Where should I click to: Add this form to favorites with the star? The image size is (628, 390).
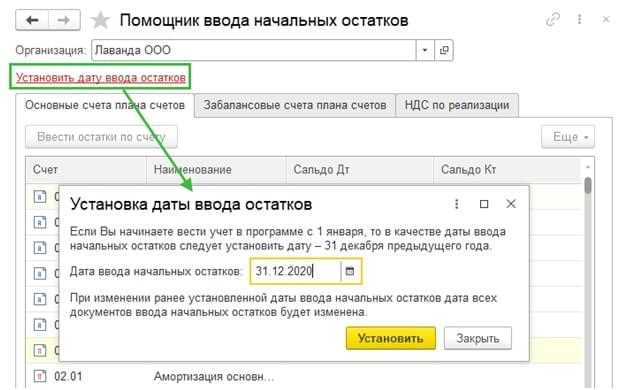100,20
